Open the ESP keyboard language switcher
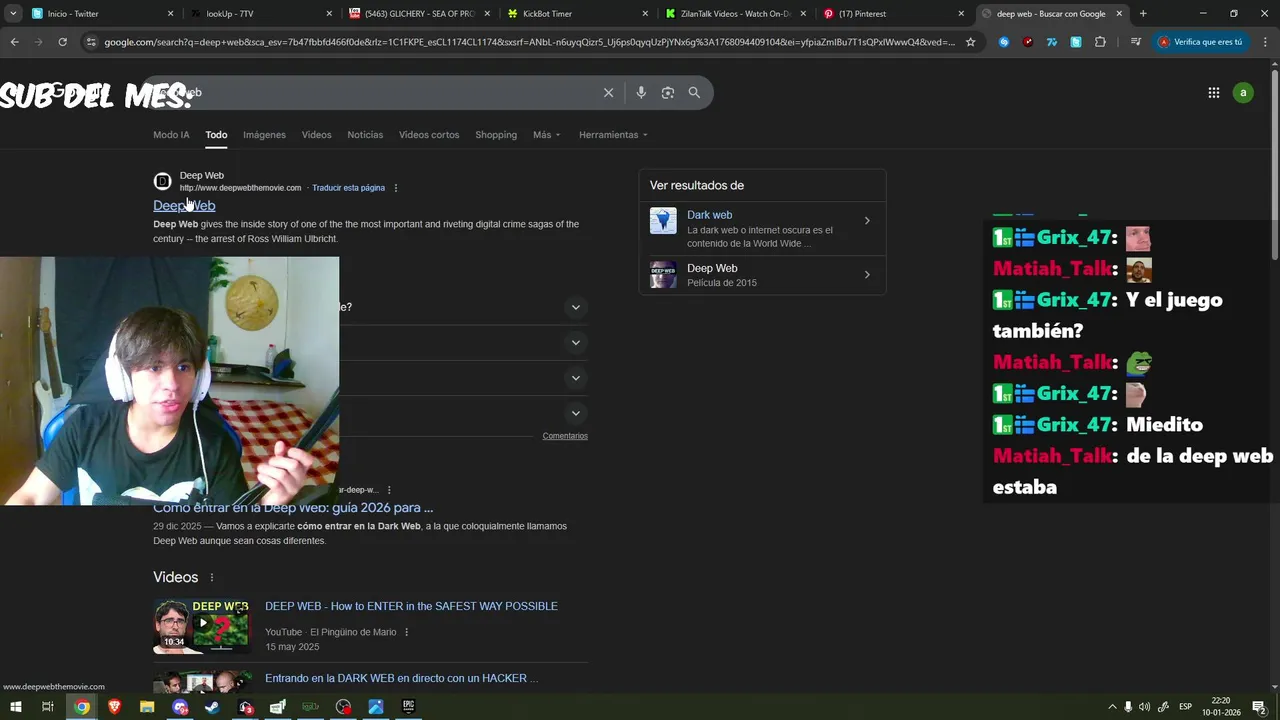The width and height of the screenshot is (1280, 720). tap(1185, 707)
